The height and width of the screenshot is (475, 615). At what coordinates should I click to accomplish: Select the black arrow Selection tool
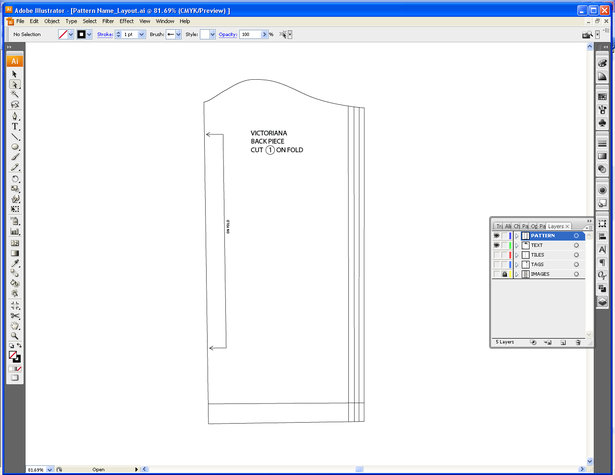15,74
